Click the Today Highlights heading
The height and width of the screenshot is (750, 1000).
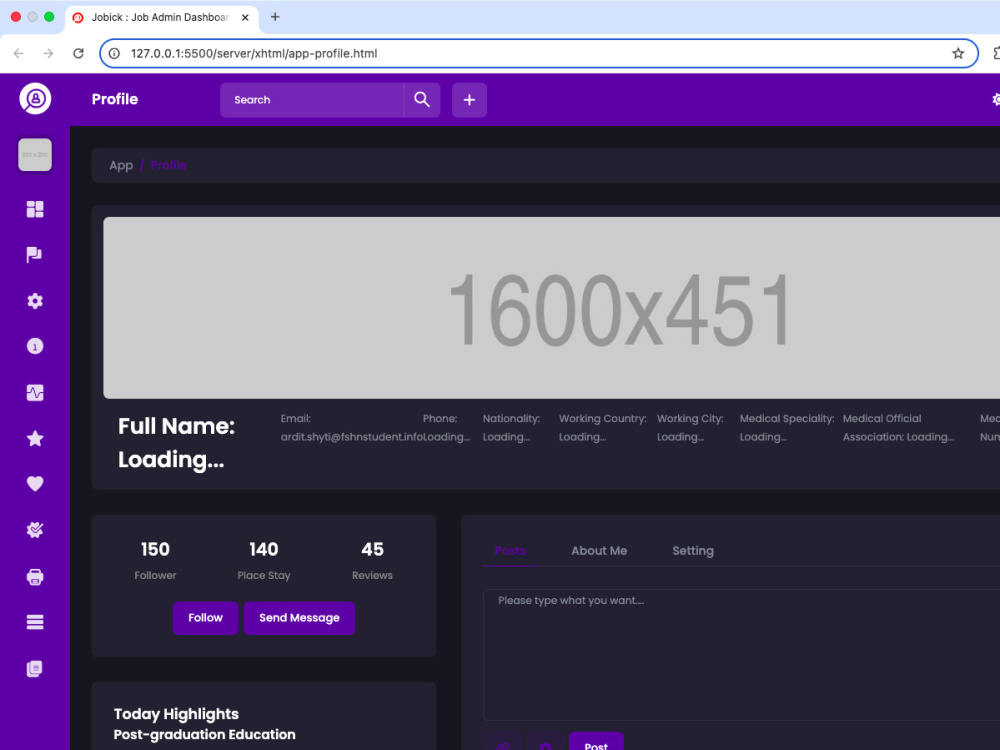pyautogui.click(x=176, y=714)
